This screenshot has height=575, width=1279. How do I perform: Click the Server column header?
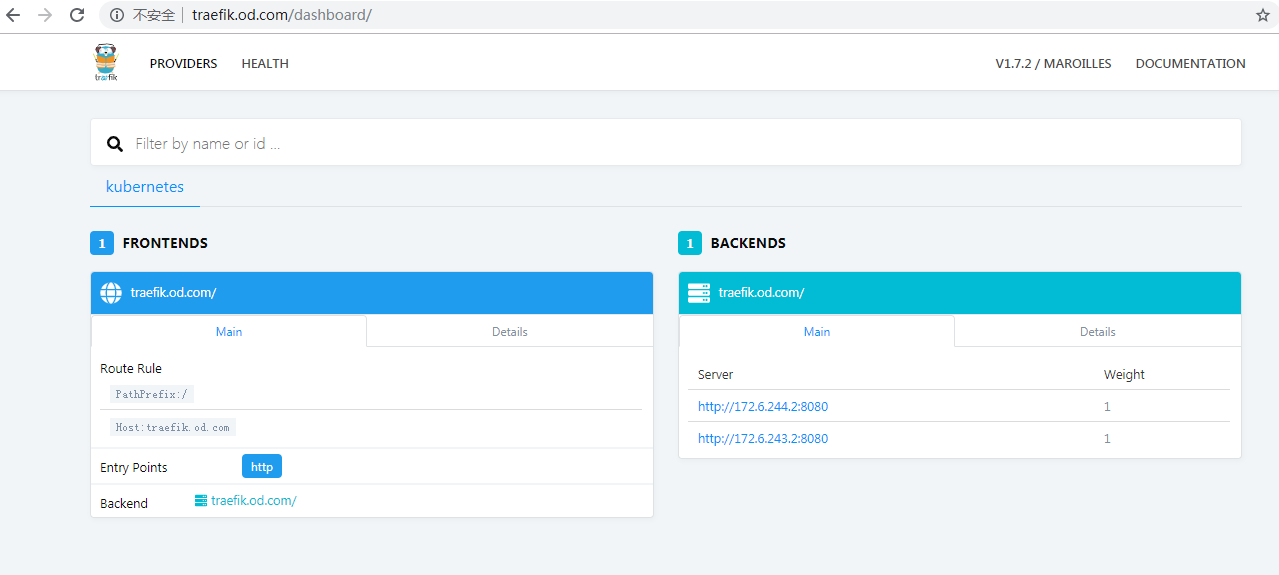click(x=716, y=375)
